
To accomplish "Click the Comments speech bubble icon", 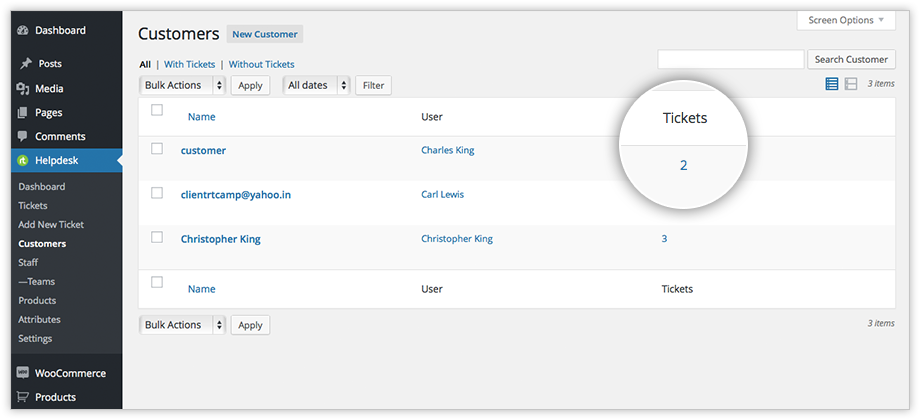I will click(x=23, y=137).
